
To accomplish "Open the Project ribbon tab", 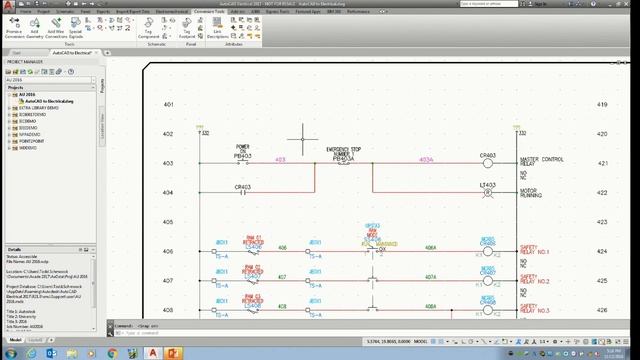I will click(x=43, y=11).
